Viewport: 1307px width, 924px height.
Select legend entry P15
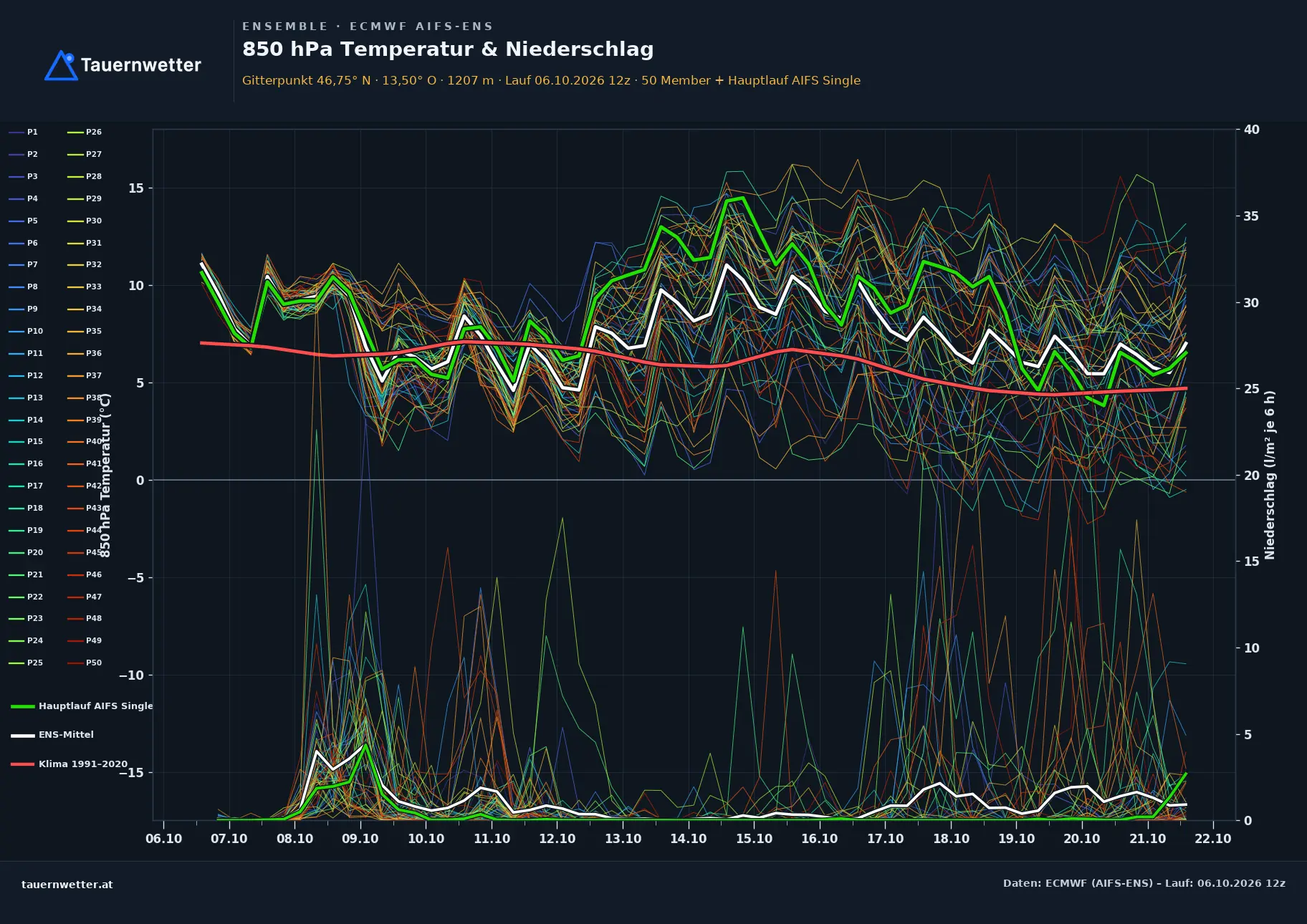[x=26, y=441]
